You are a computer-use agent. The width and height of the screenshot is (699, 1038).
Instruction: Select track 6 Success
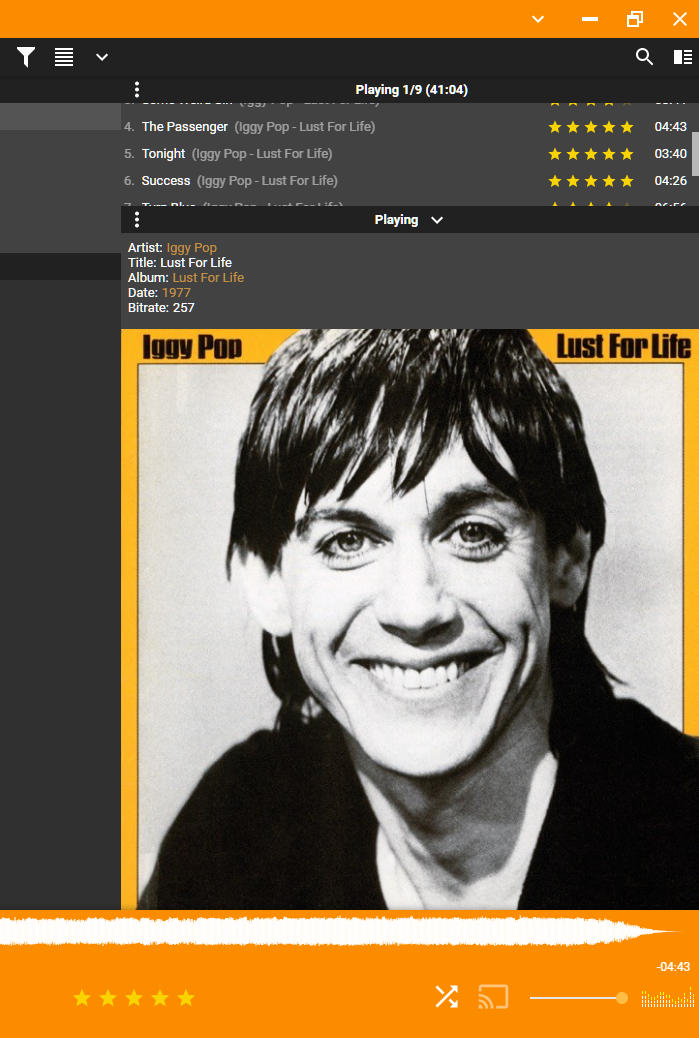click(407, 181)
